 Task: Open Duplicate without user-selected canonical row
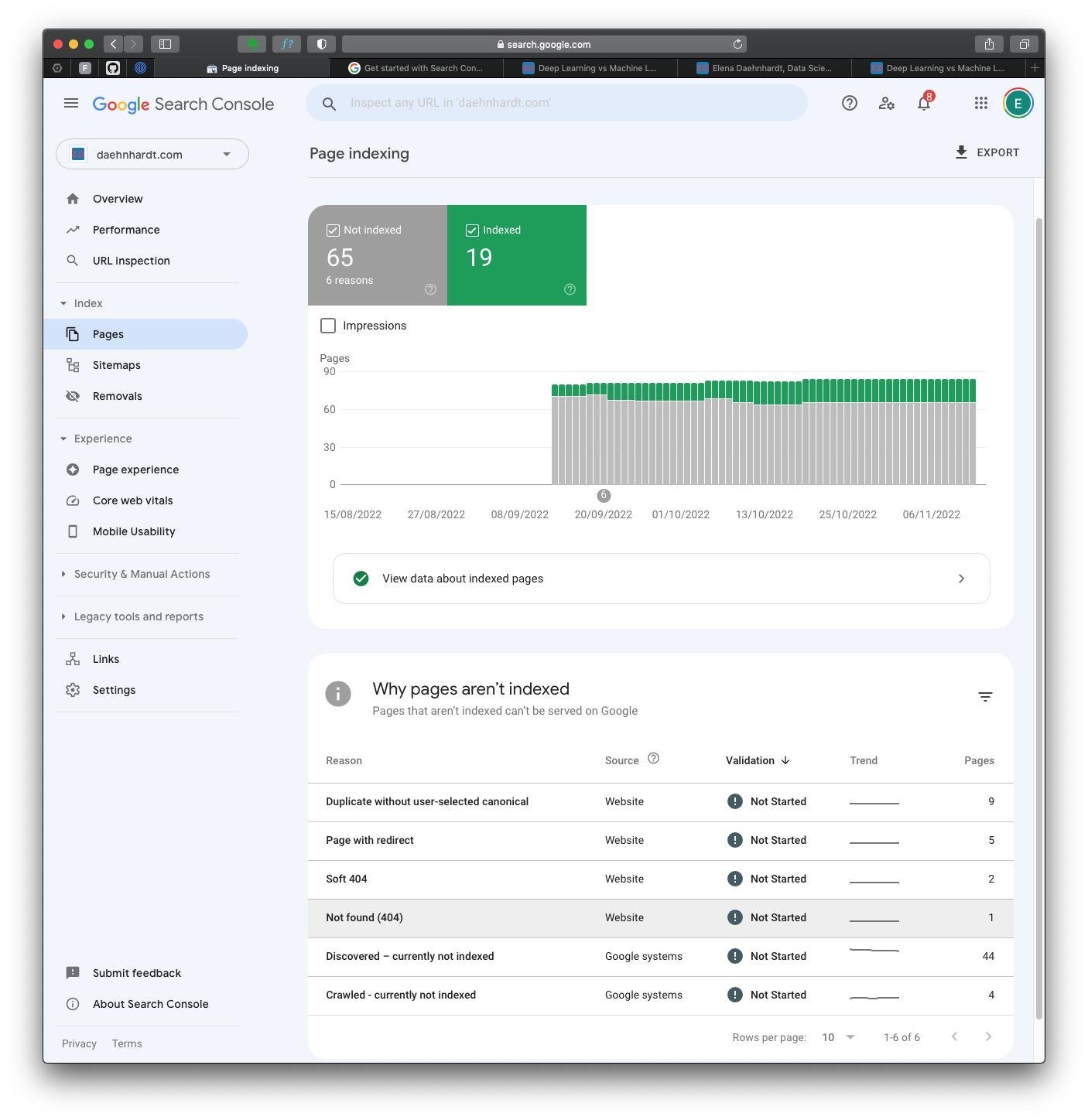[661, 802]
